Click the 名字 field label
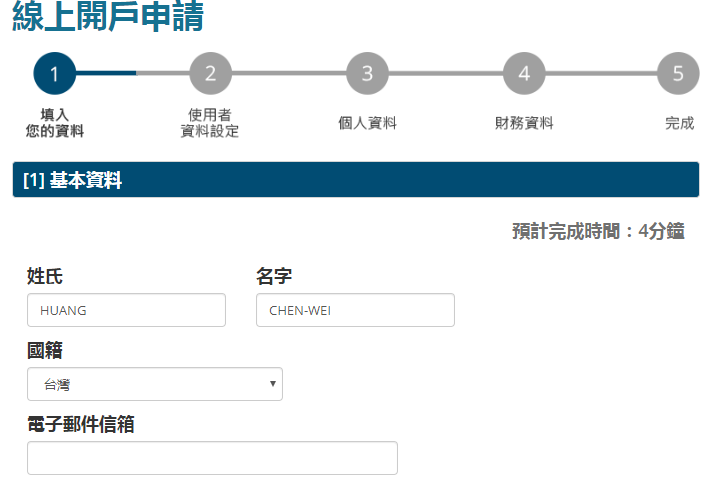This screenshot has height=481, width=708. coord(274,276)
